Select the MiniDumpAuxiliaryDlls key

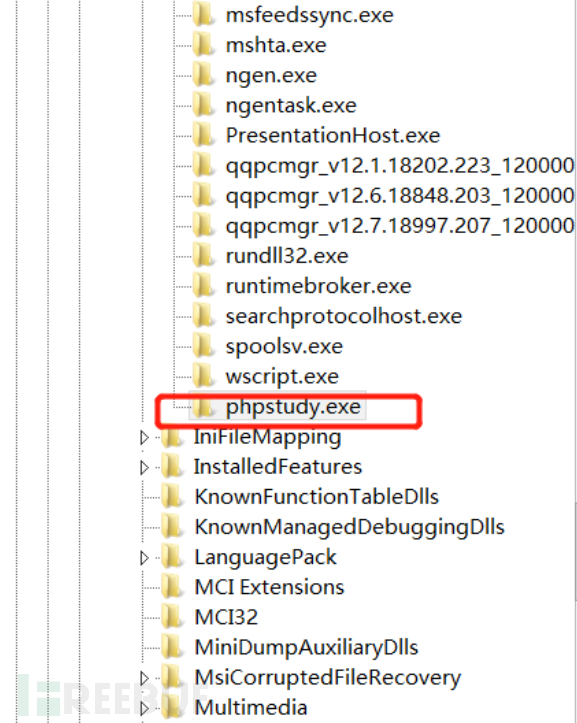click(x=306, y=648)
